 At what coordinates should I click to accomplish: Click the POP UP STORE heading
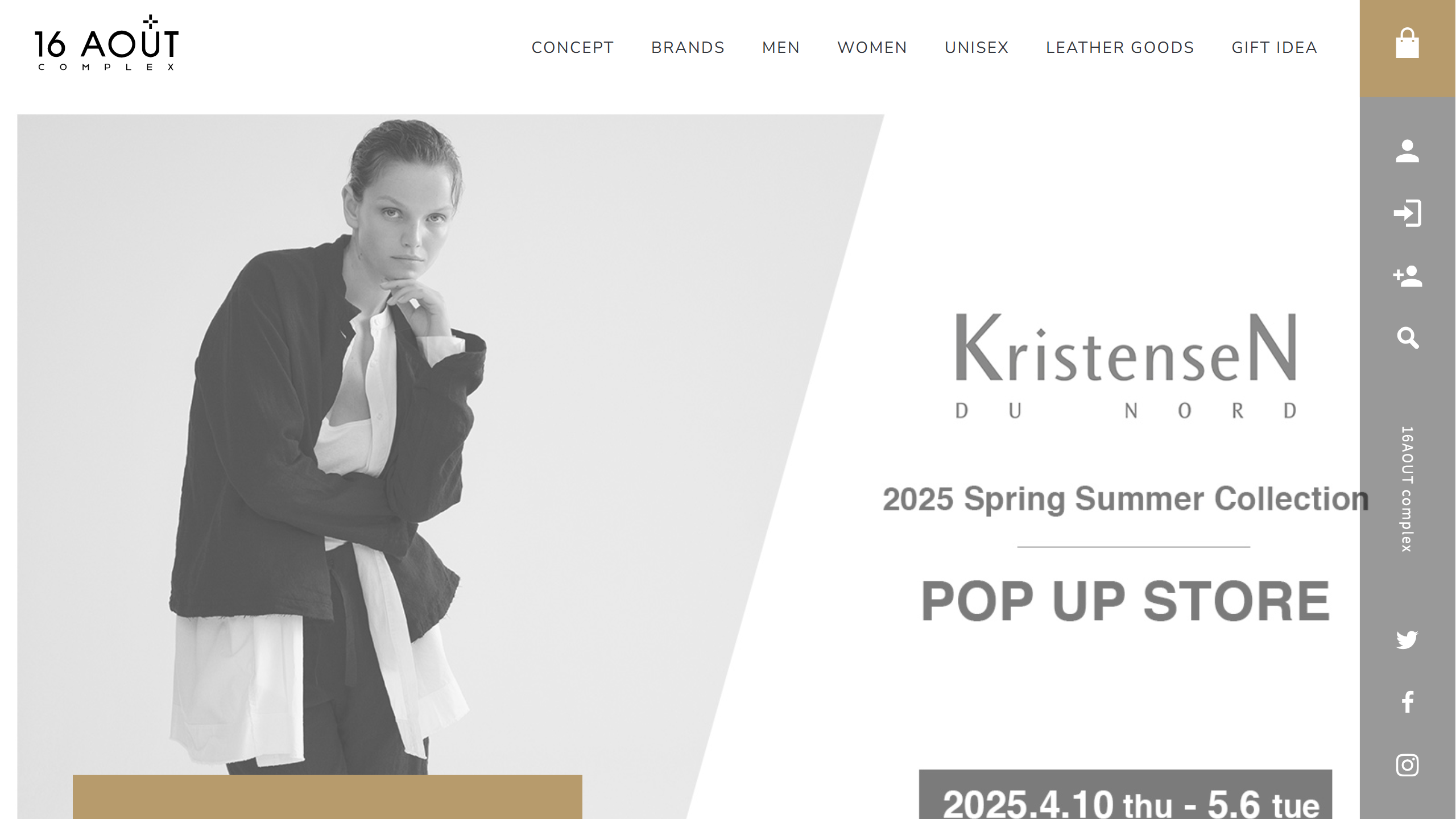coord(1126,601)
